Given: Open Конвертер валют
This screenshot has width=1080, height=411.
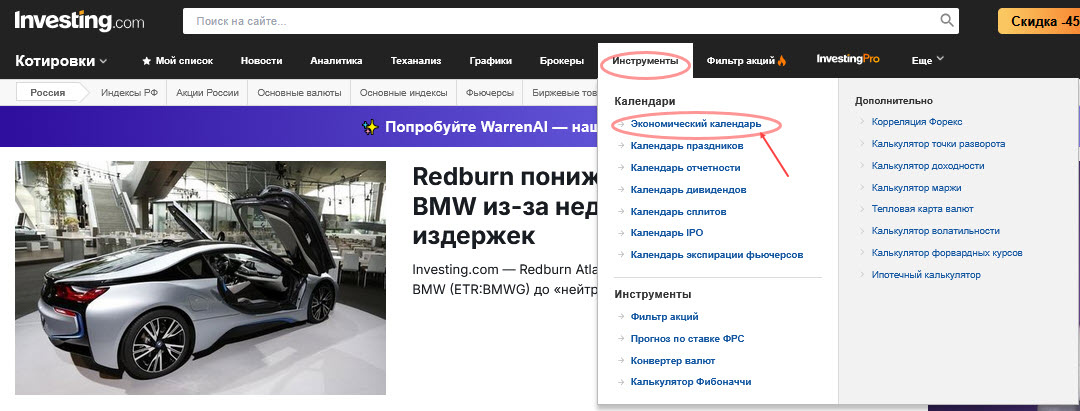Looking at the screenshot, I should (673, 361).
